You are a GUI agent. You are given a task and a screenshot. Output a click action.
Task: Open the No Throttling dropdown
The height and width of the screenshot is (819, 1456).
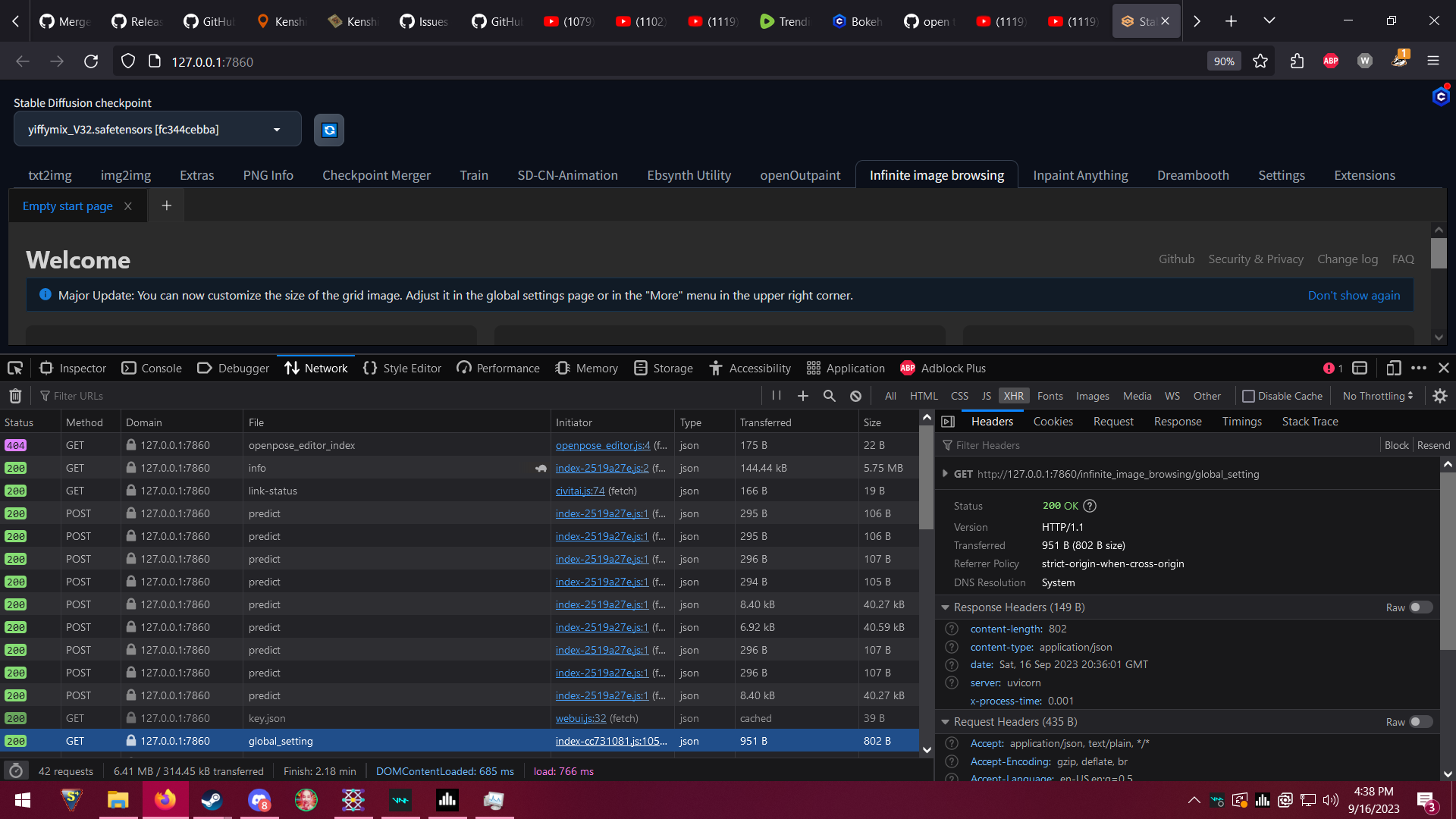point(1378,395)
